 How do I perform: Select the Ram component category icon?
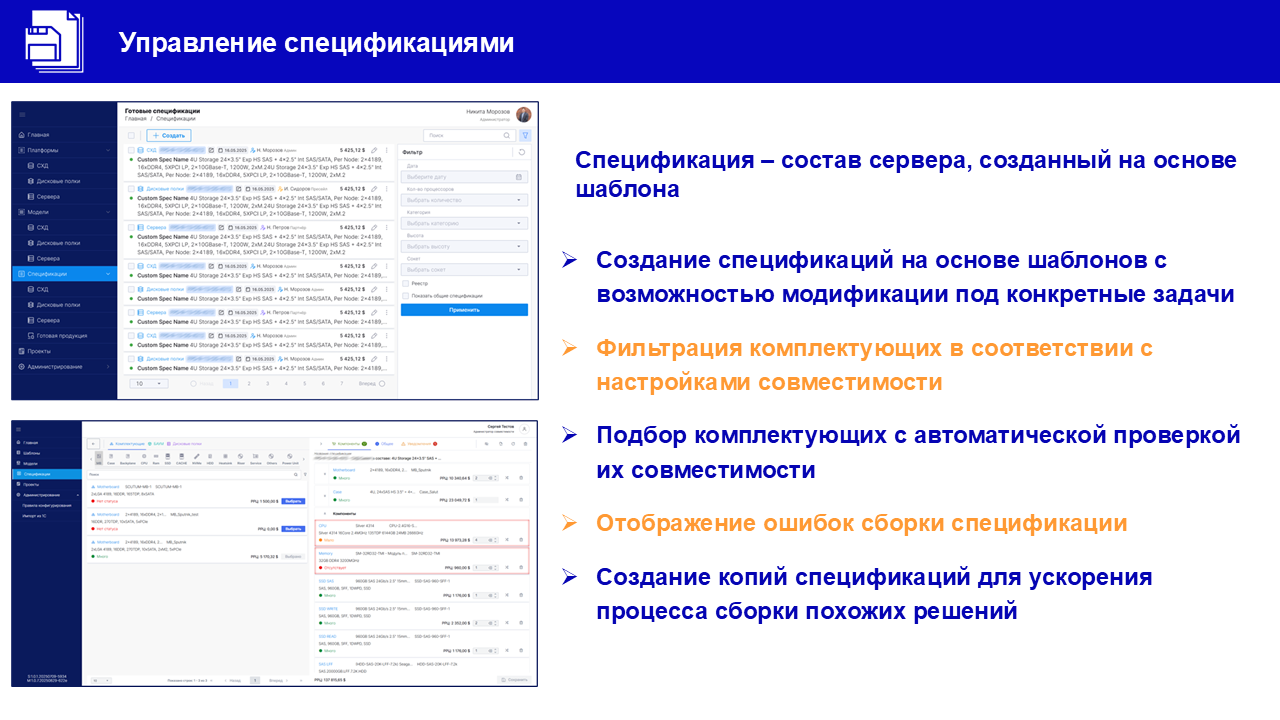click(156, 460)
